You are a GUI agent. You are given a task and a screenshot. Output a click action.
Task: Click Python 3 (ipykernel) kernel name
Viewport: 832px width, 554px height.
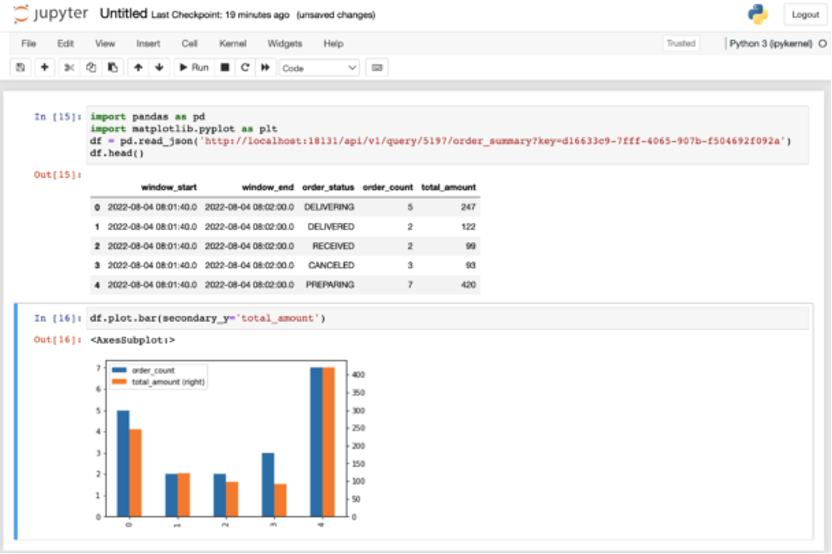coord(770,44)
